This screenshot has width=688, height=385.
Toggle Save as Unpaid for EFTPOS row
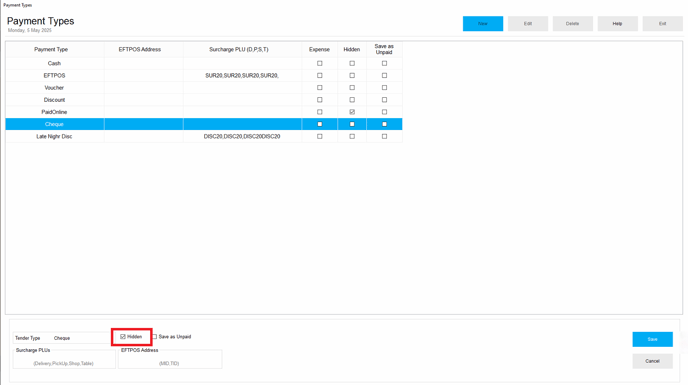click(x=384, y=76)
